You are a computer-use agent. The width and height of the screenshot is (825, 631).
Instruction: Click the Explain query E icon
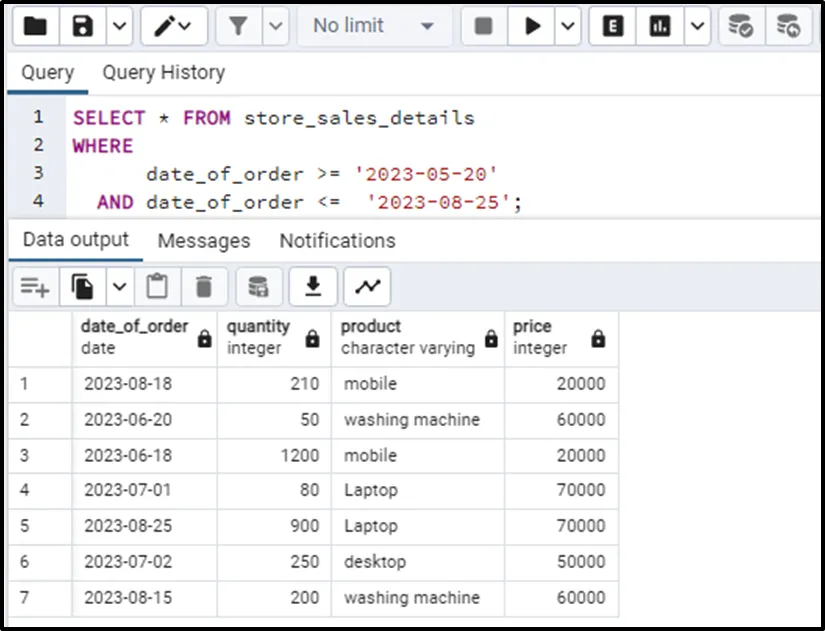pos(613,27)
